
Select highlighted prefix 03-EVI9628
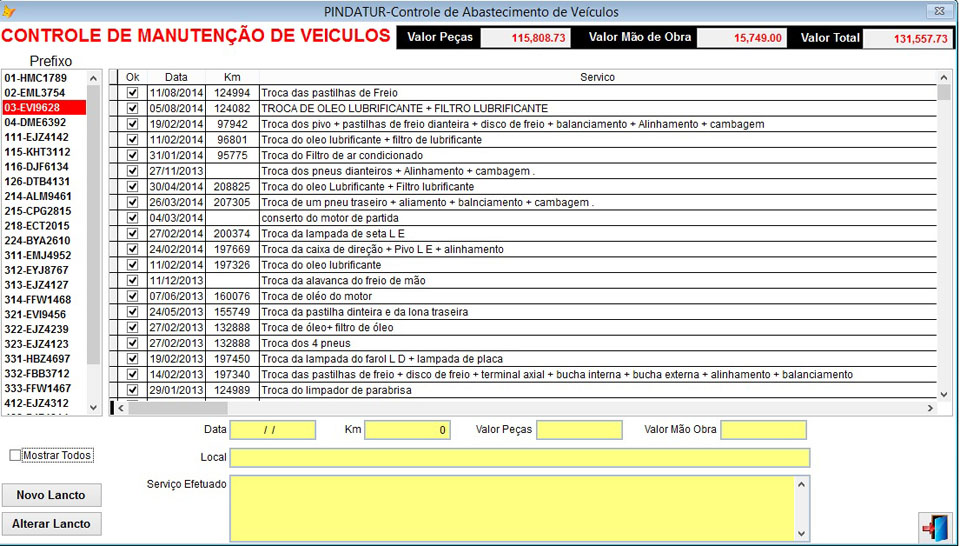coord(44,108)
